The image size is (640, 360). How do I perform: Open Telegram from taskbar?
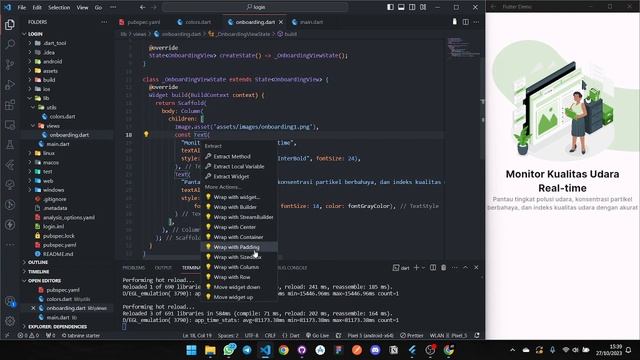coord(247,350)
